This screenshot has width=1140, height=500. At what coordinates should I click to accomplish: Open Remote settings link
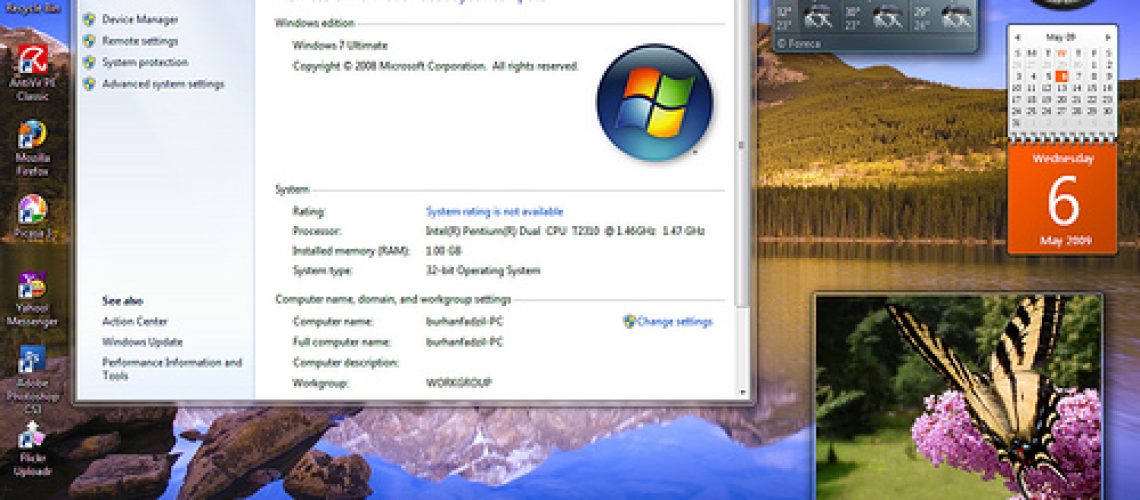pyautogui.click(x=140, y=41)
